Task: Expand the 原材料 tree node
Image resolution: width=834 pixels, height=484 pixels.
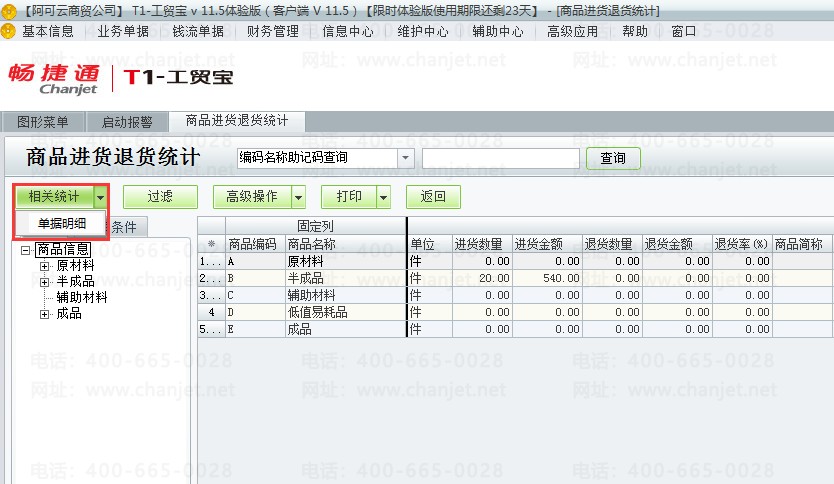Action: (45, 266)
